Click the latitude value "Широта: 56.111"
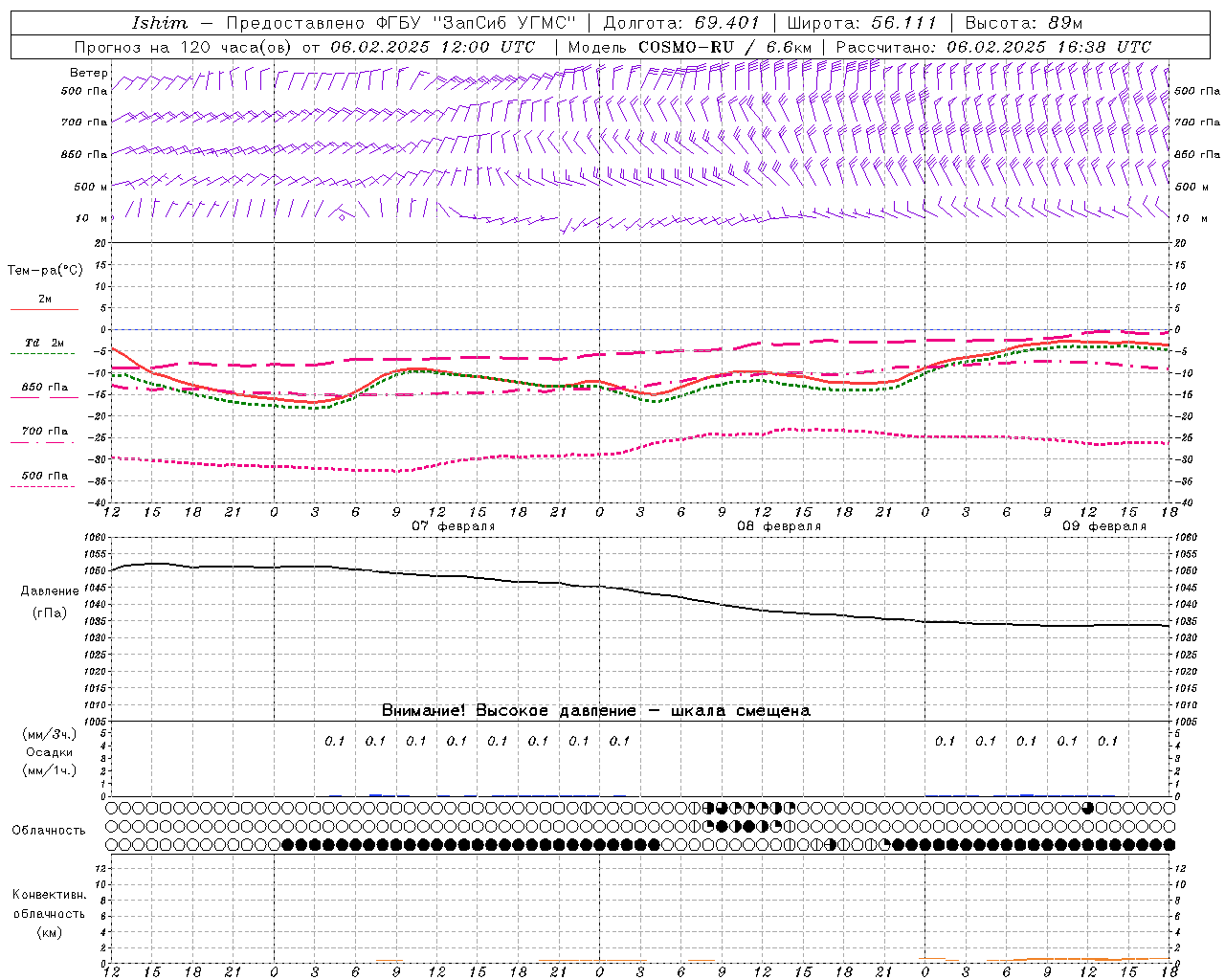This screenshot has height=980, width=1225. click(860, 23)
